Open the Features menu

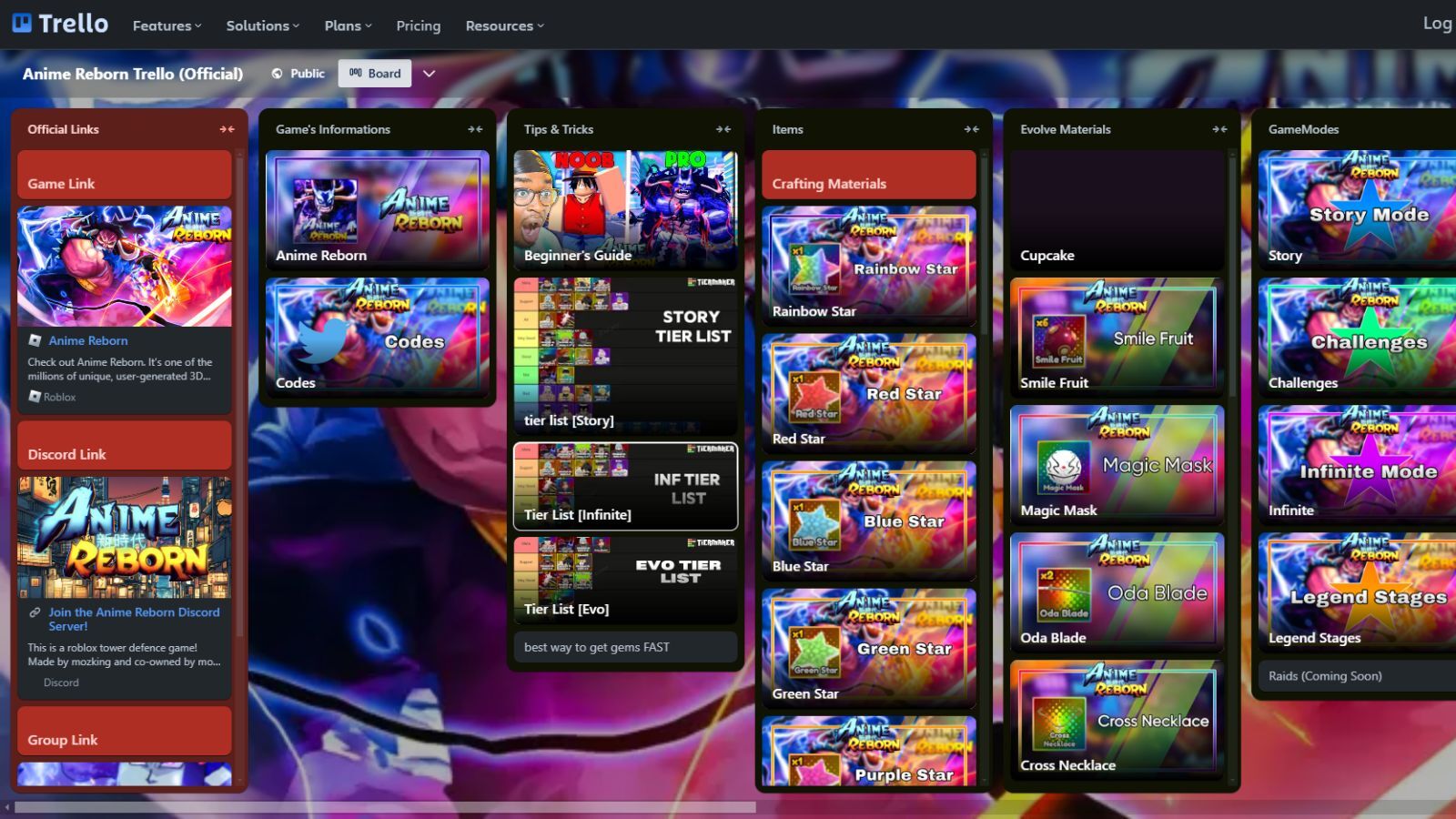tap(167, 25)
